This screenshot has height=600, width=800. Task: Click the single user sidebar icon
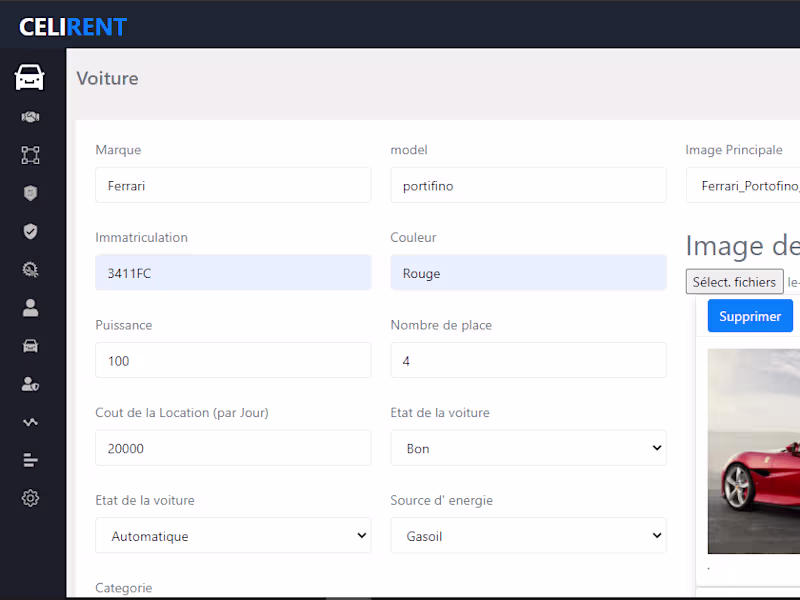[x=30, y=307]
